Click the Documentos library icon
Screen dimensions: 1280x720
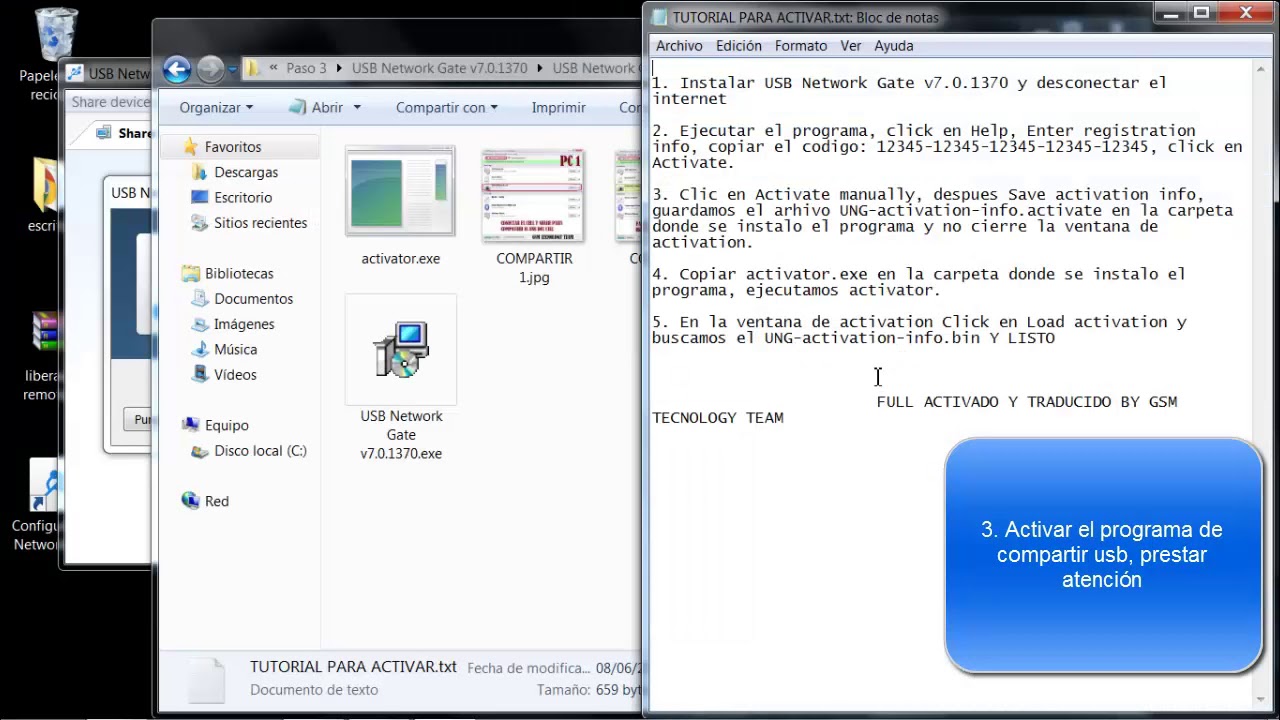pos(199,298)
